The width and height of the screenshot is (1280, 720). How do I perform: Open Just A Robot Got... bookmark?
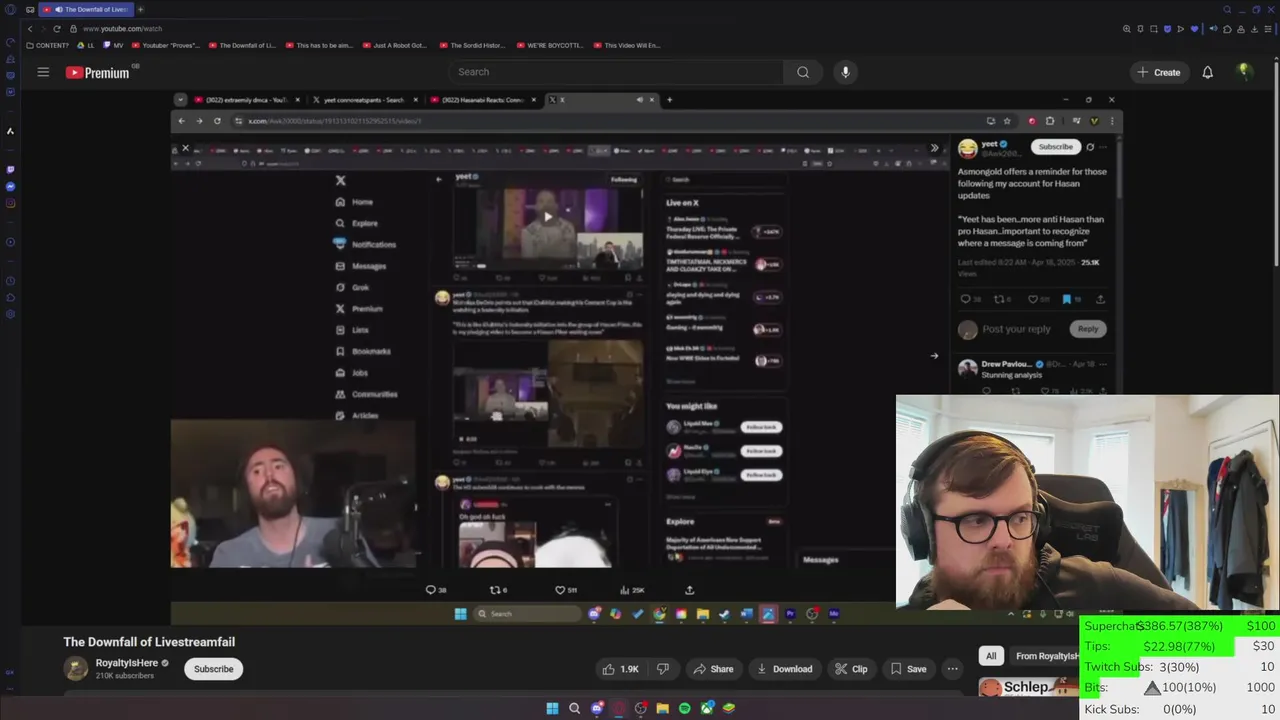pyautogui.click(x=395, y=45)
